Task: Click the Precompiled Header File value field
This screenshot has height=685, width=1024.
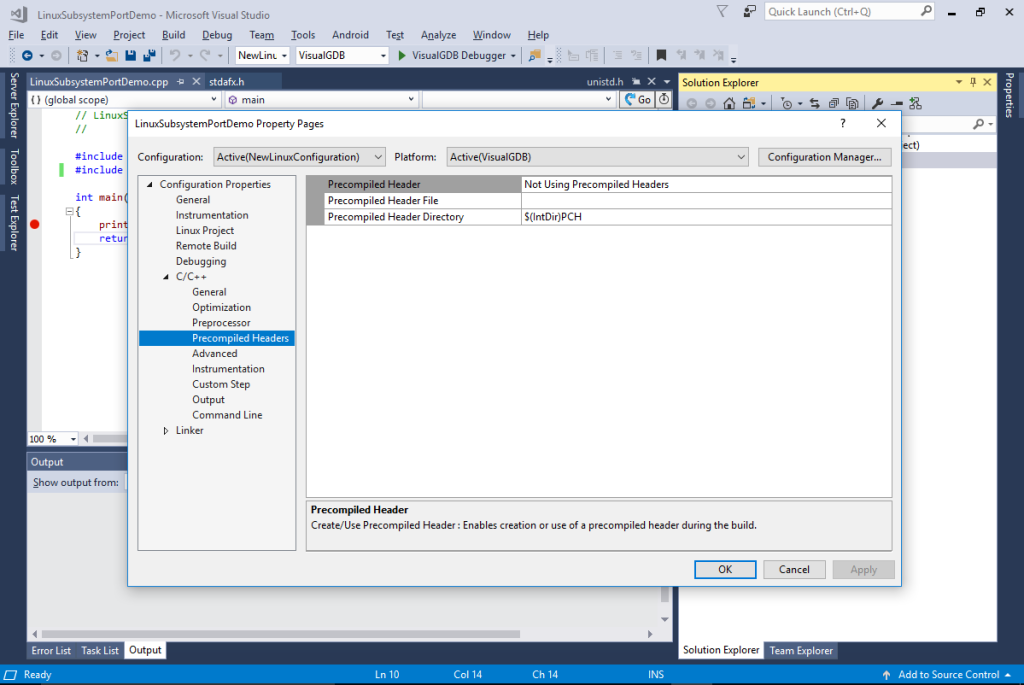Action: [x=706, y=201]
